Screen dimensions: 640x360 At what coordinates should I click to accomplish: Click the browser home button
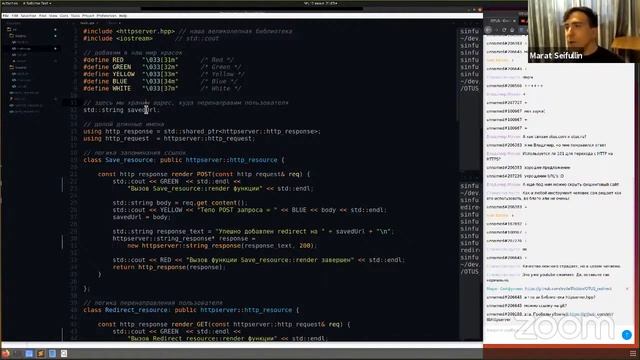click(x=513, y=30)
